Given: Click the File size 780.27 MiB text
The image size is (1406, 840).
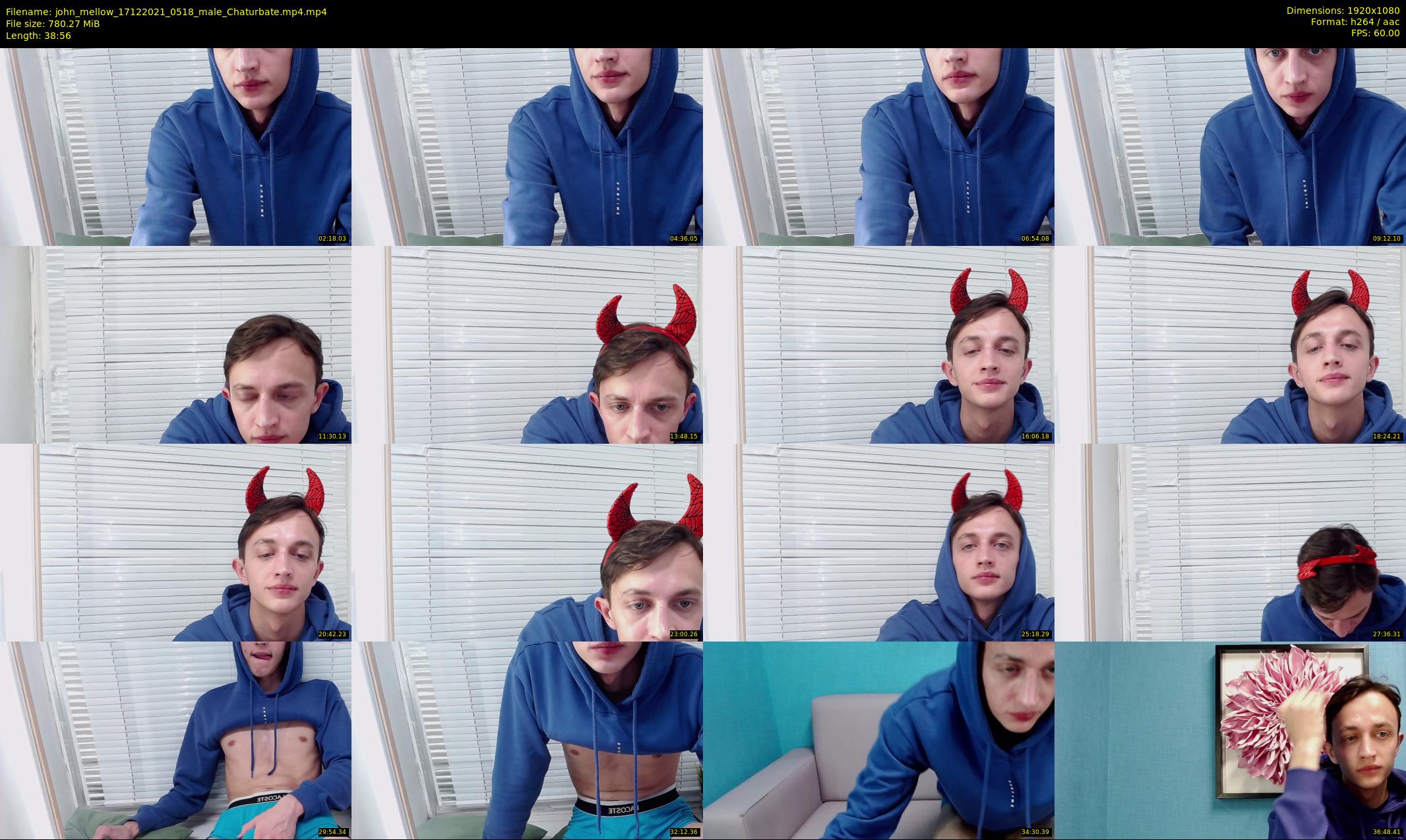Looking at the screenshot, I should coord(53,24).
